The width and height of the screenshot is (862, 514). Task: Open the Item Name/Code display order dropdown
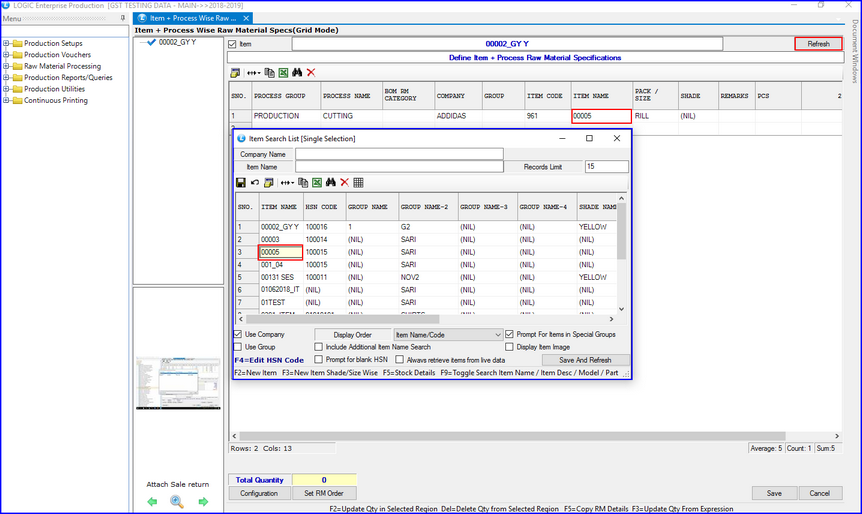pyautogui.click(x=497, y=334)
